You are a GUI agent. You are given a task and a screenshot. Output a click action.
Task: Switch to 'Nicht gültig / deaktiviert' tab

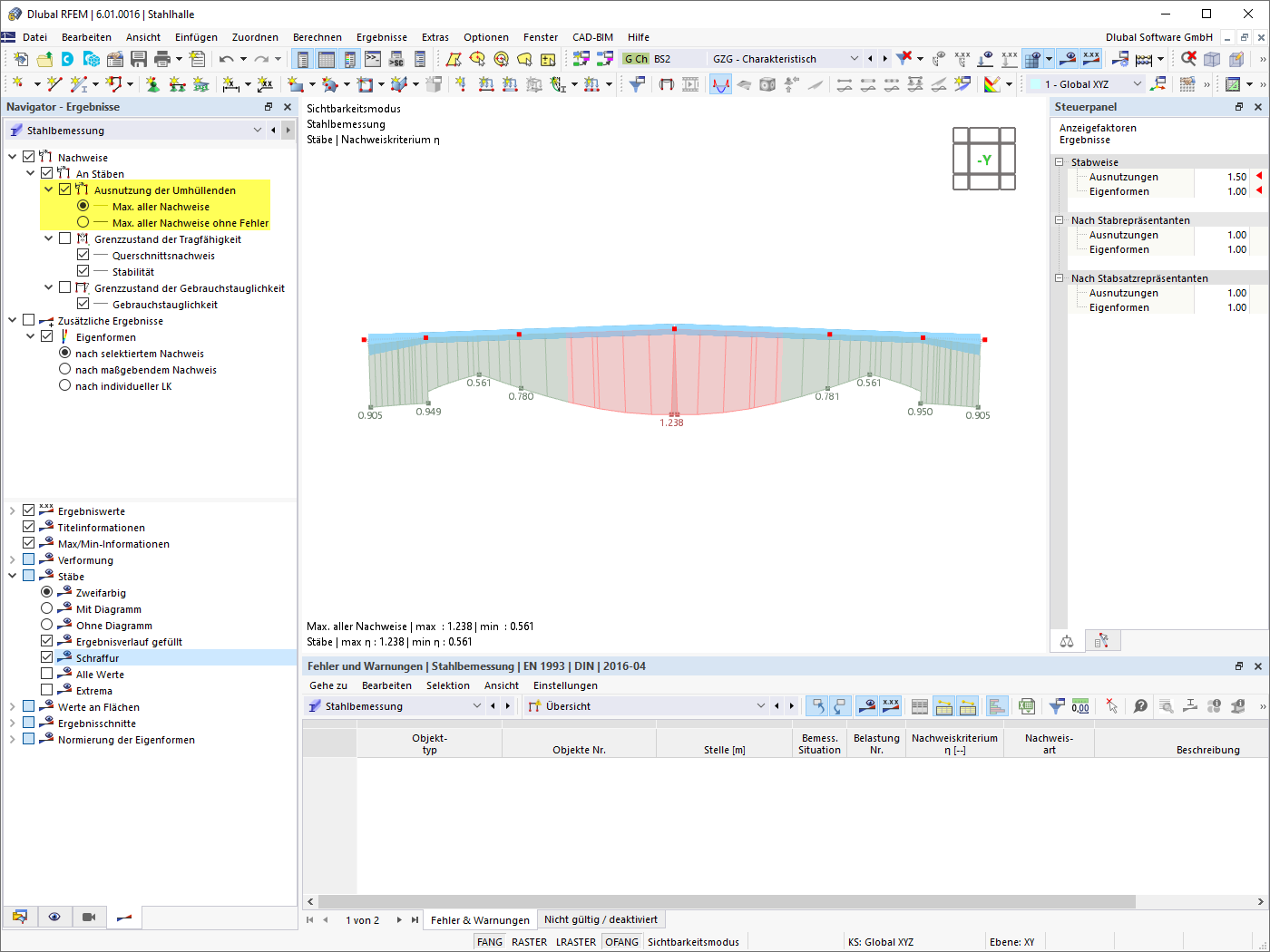pos(601,919)
